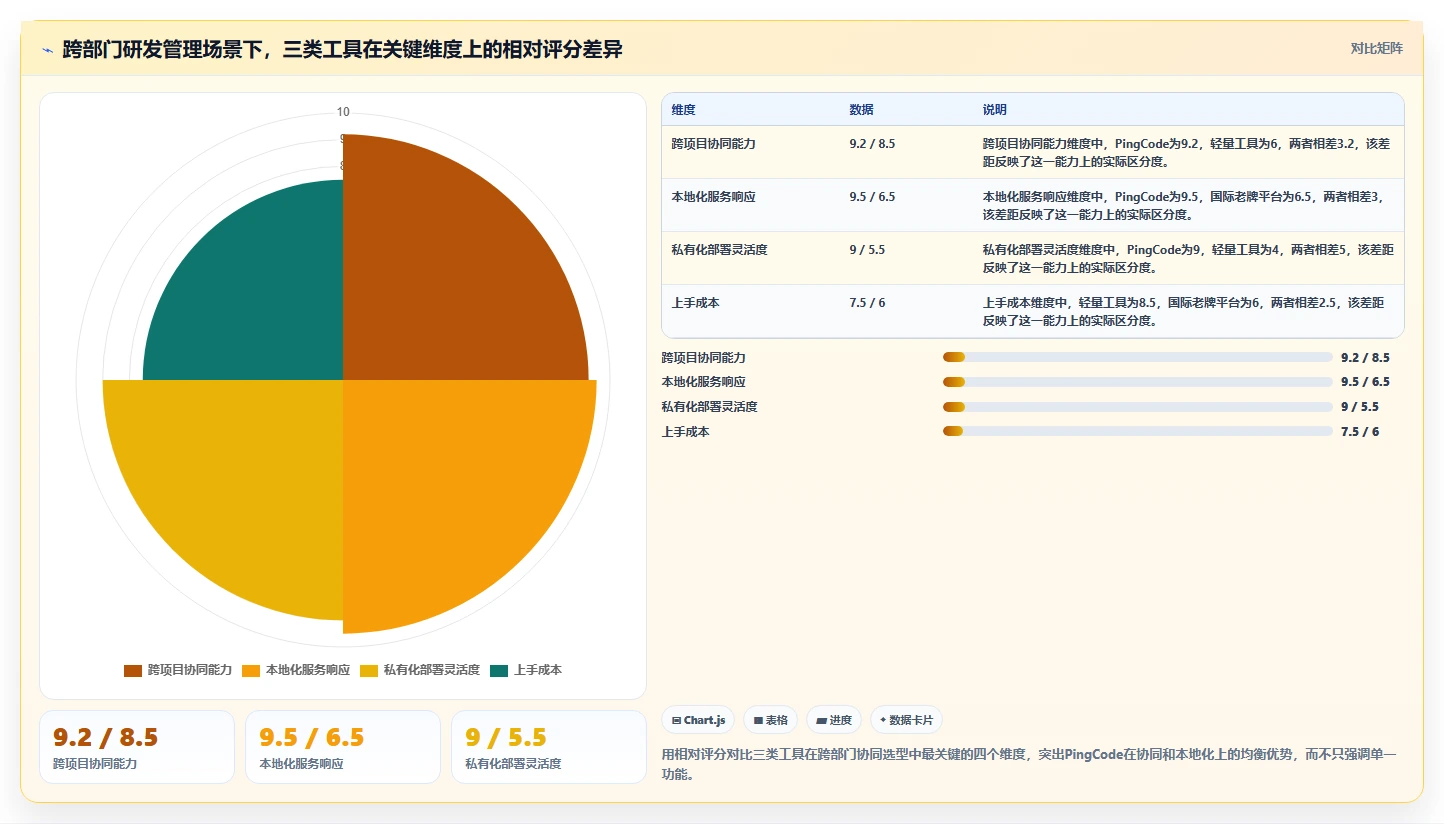Click the 对比矩阵 tag in the header
The height and width of the screenshot is (824, 1444).
[x=1376, y=49]
